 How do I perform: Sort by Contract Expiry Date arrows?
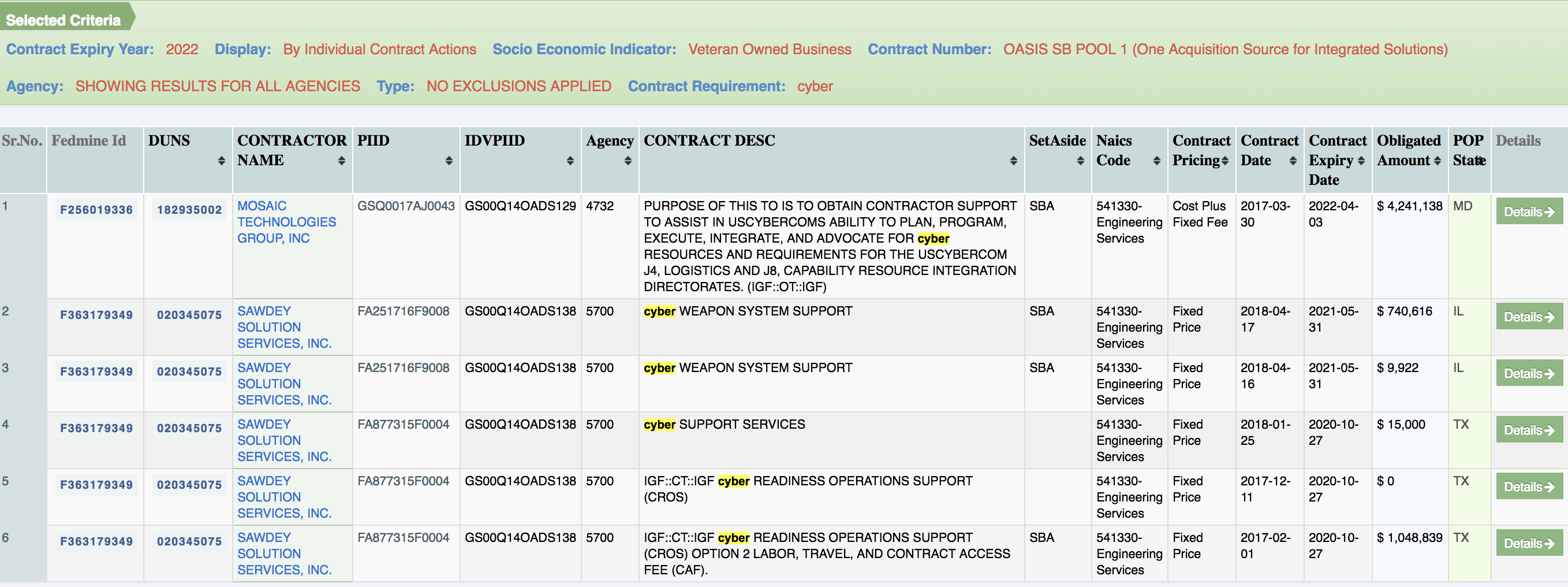pyautogui.click(x=1361, y=161)
